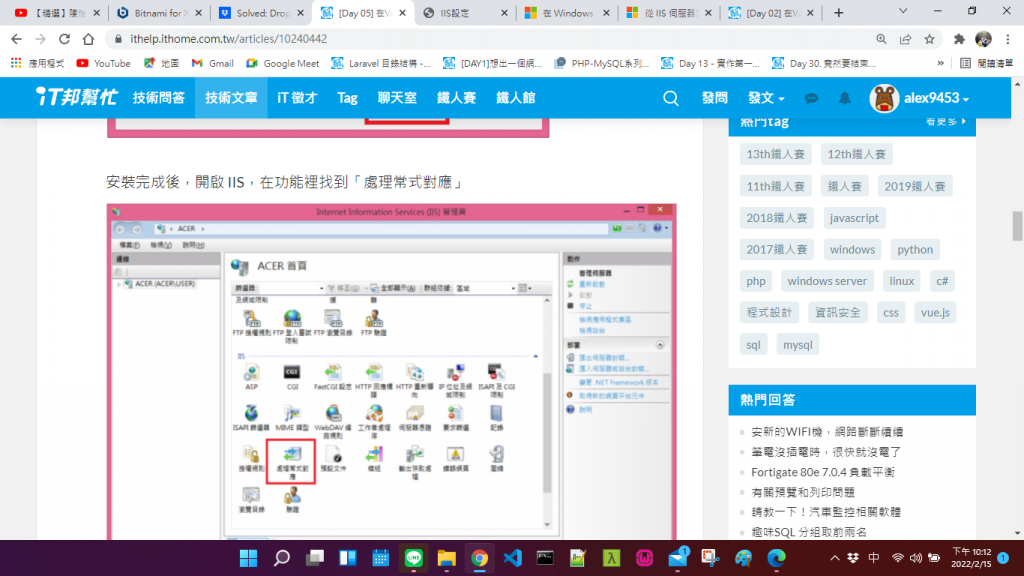This screenshot has width=1024, height=576.
Task: Open LINE from the taskbar
Action: (413, 558)
